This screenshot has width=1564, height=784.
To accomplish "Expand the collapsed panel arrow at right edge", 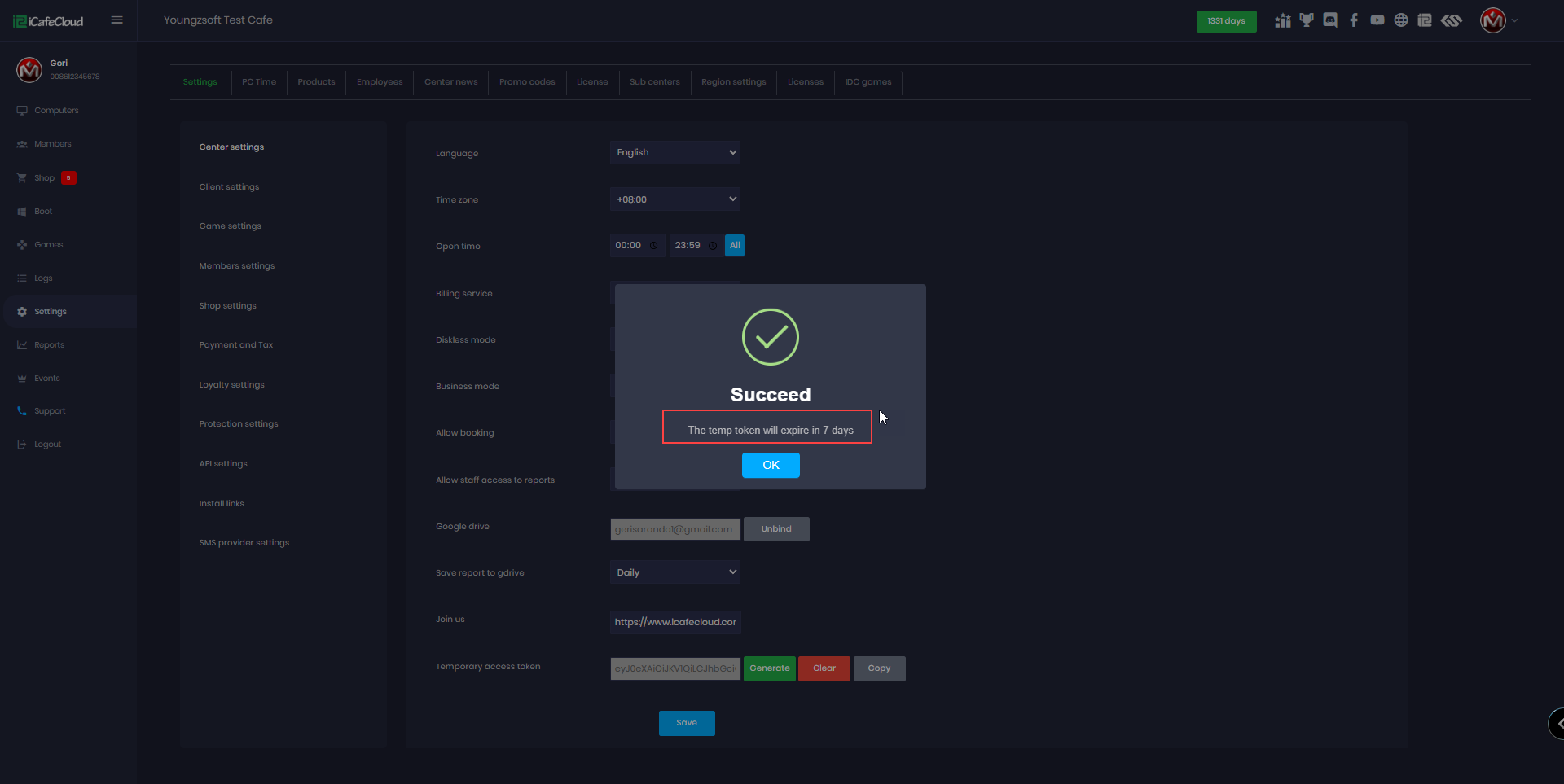I will pyautogui.click(x=1557, y=723).
